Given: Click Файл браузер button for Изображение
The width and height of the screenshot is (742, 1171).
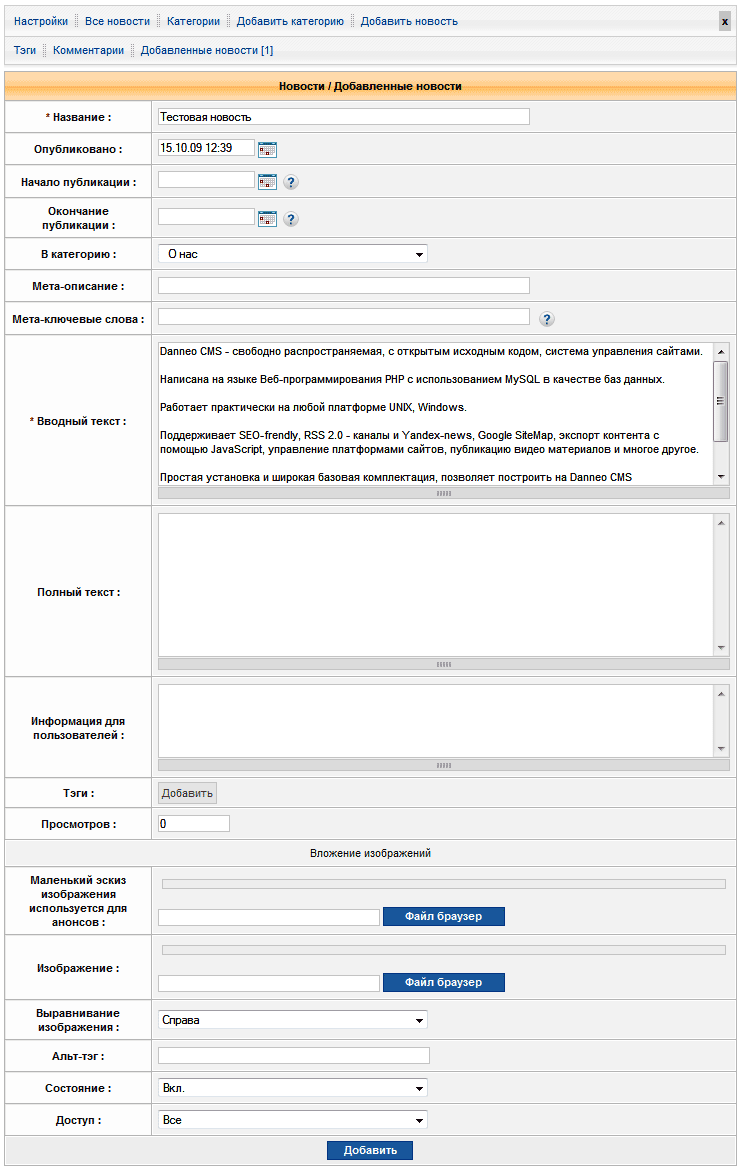Looking at the screenshot, I should point(443,982).
